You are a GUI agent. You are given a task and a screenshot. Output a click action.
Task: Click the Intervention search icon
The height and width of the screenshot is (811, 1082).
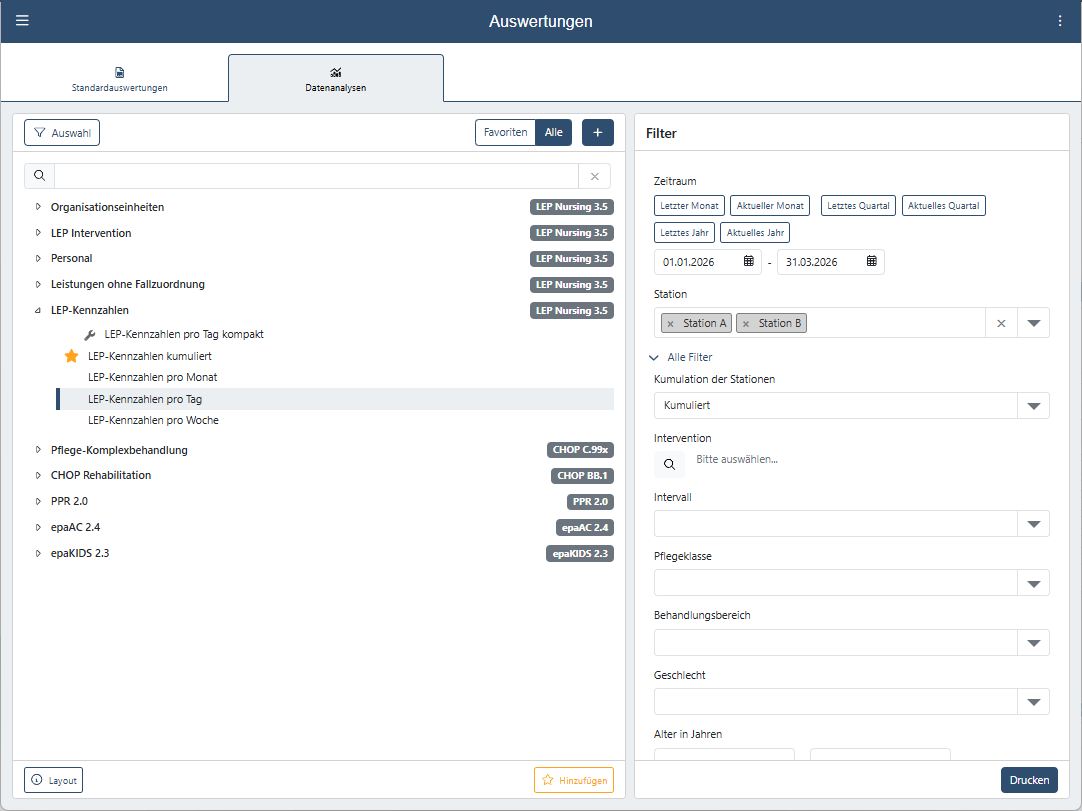(x=670, y=464)
